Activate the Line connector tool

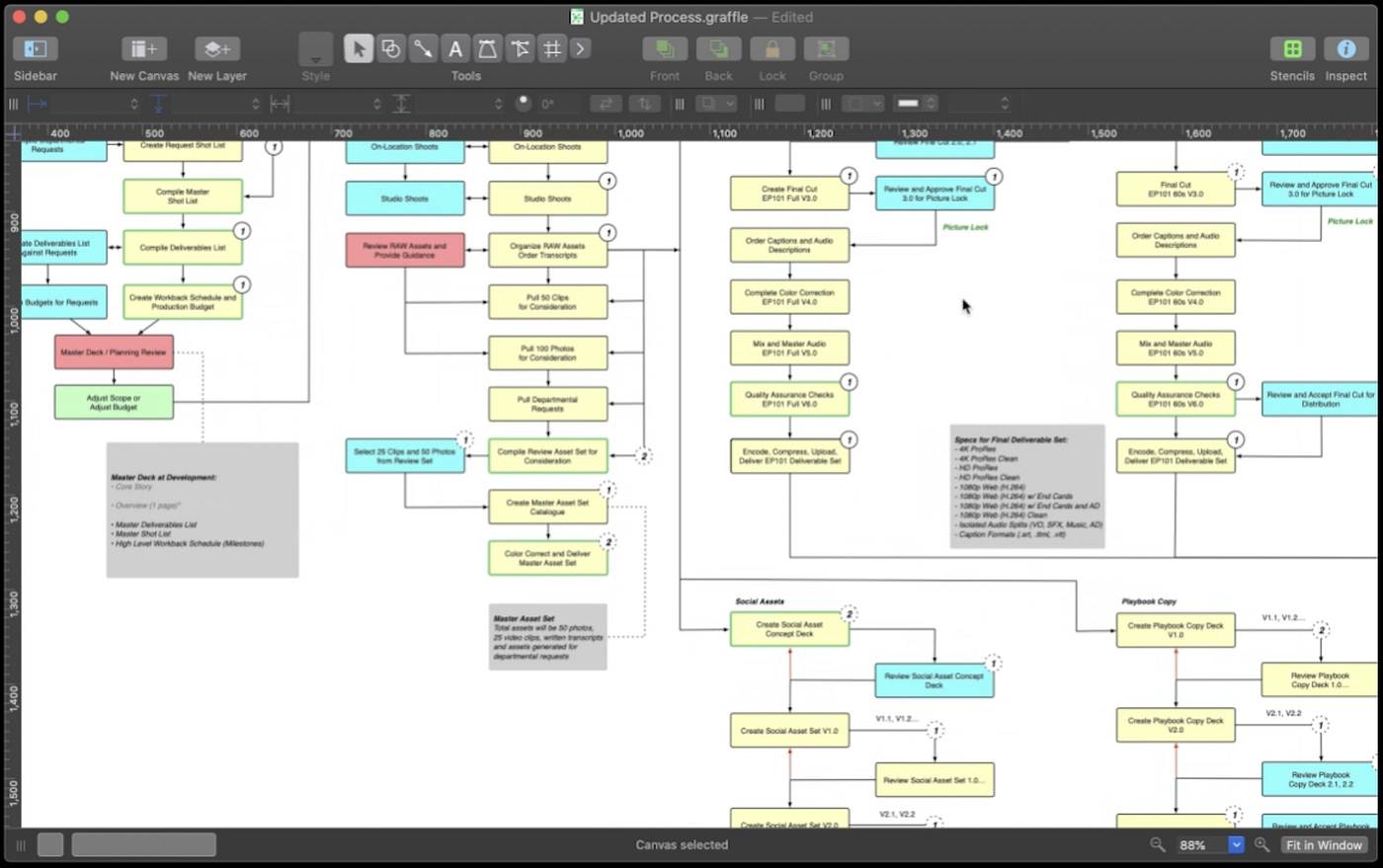pos(423,48)
